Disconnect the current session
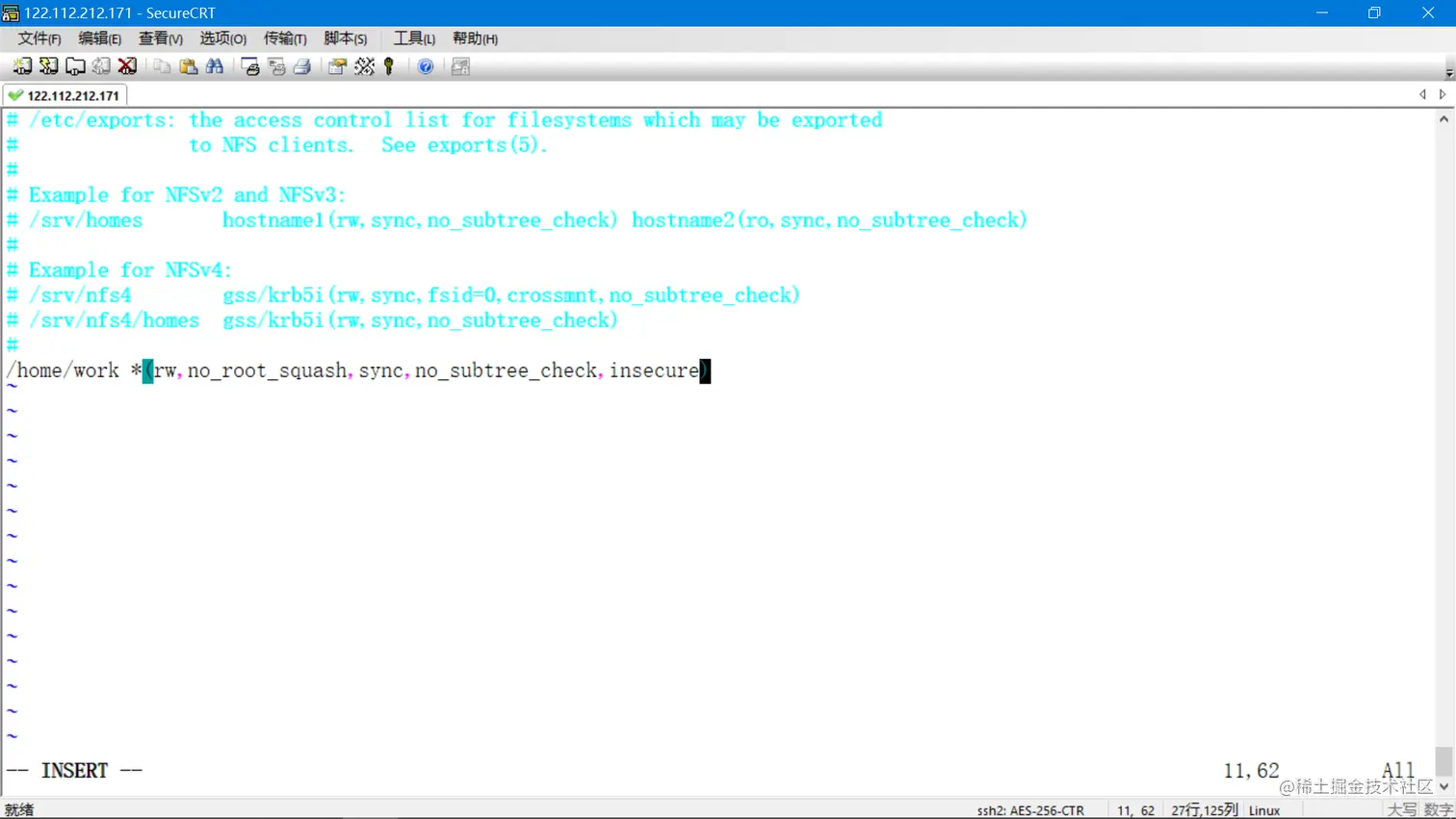This screenshot has height=819, width=1456. 127,65
